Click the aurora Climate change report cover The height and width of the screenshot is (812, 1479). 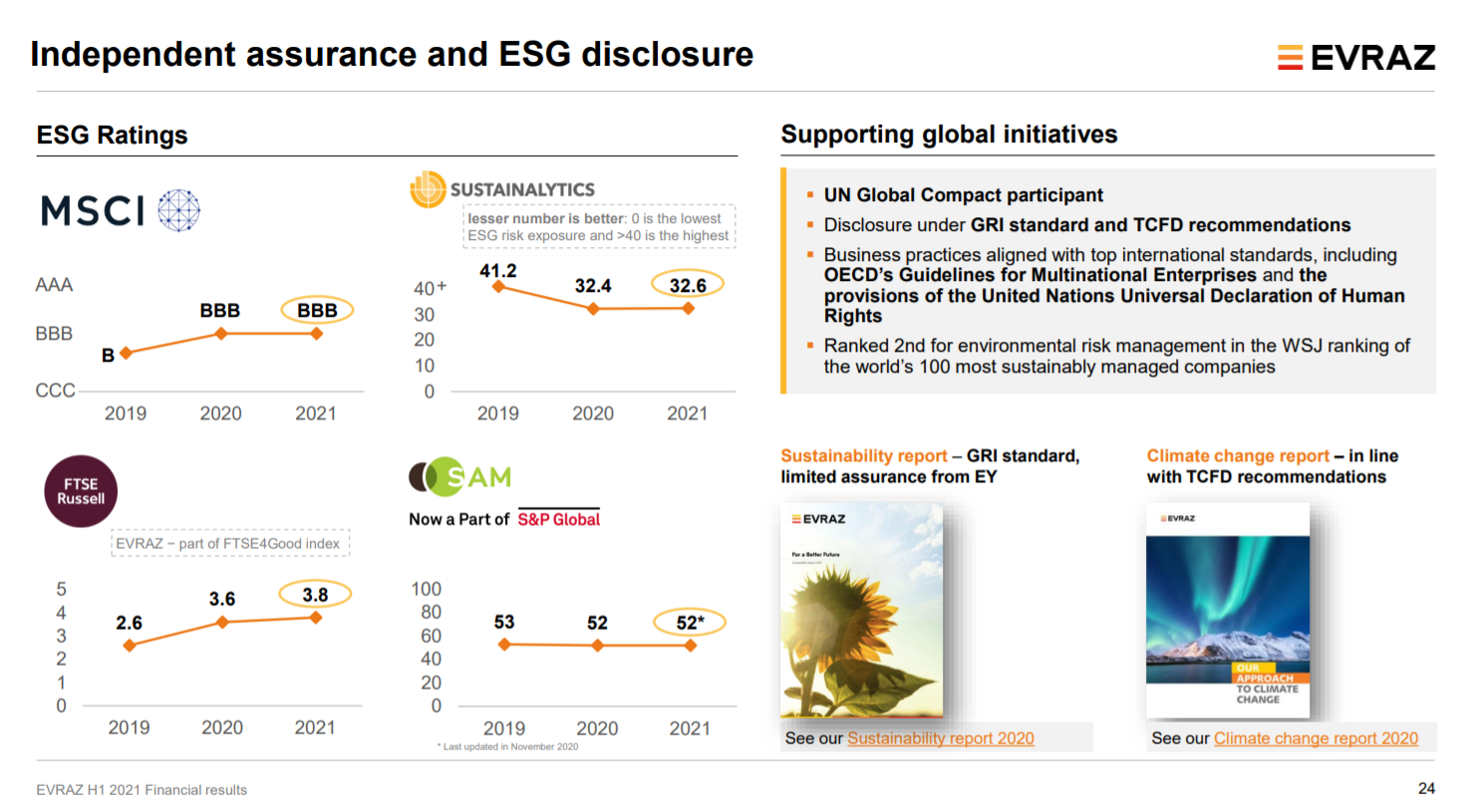point(1228,611)
